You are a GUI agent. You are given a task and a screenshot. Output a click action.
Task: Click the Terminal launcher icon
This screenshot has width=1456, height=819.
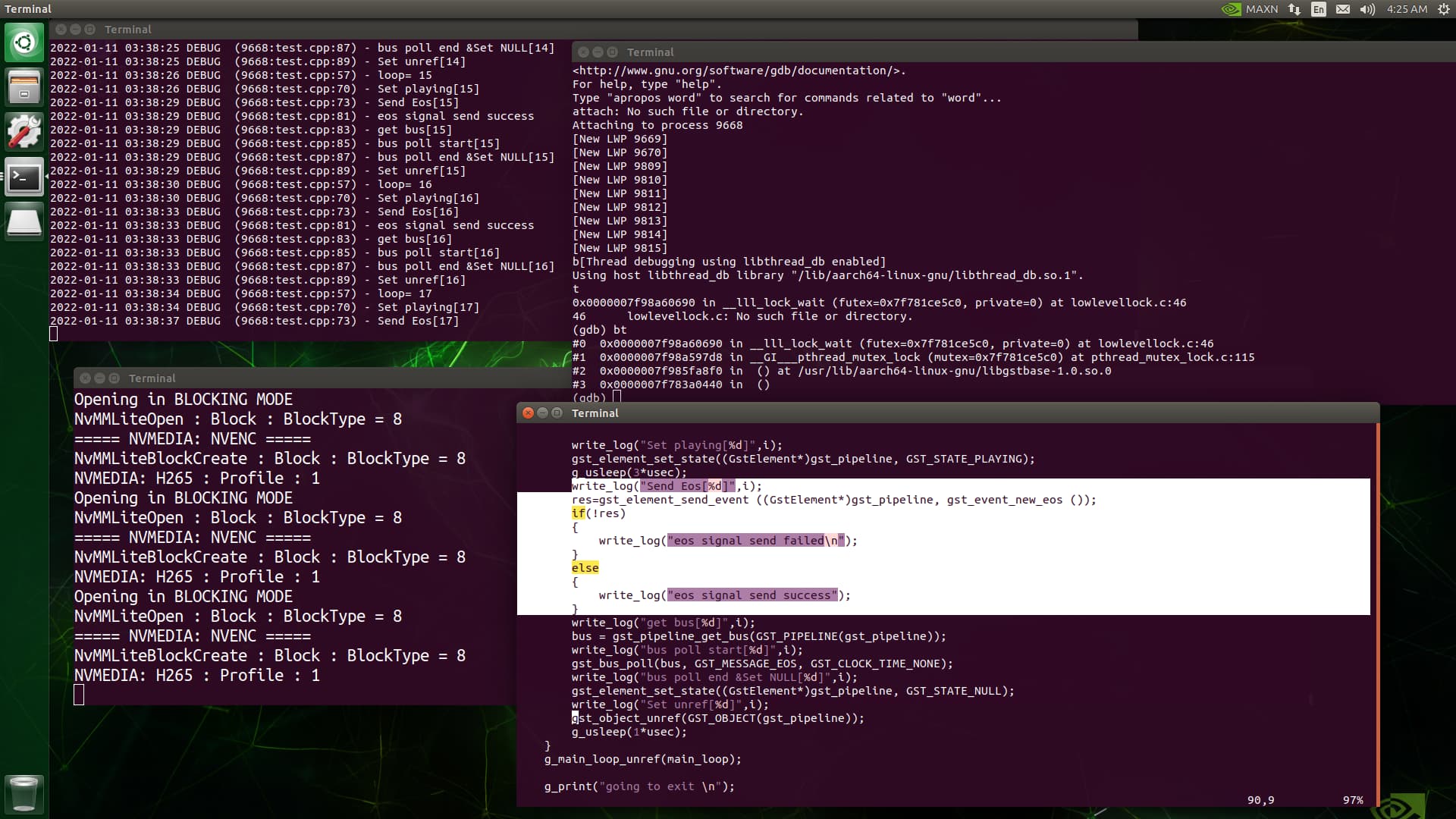[24, 177]
